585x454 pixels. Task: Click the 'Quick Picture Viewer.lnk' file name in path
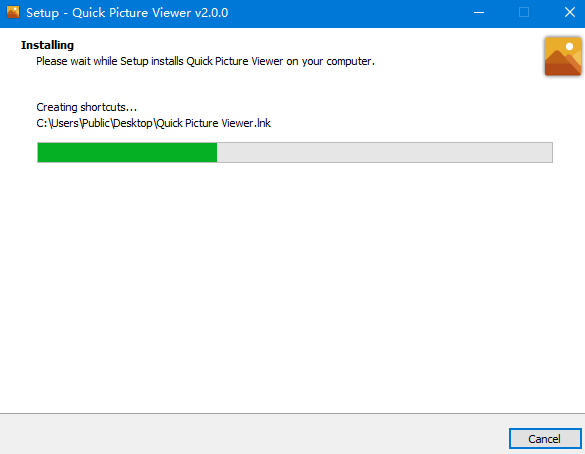pyautogui.click(x=213, y=123)
